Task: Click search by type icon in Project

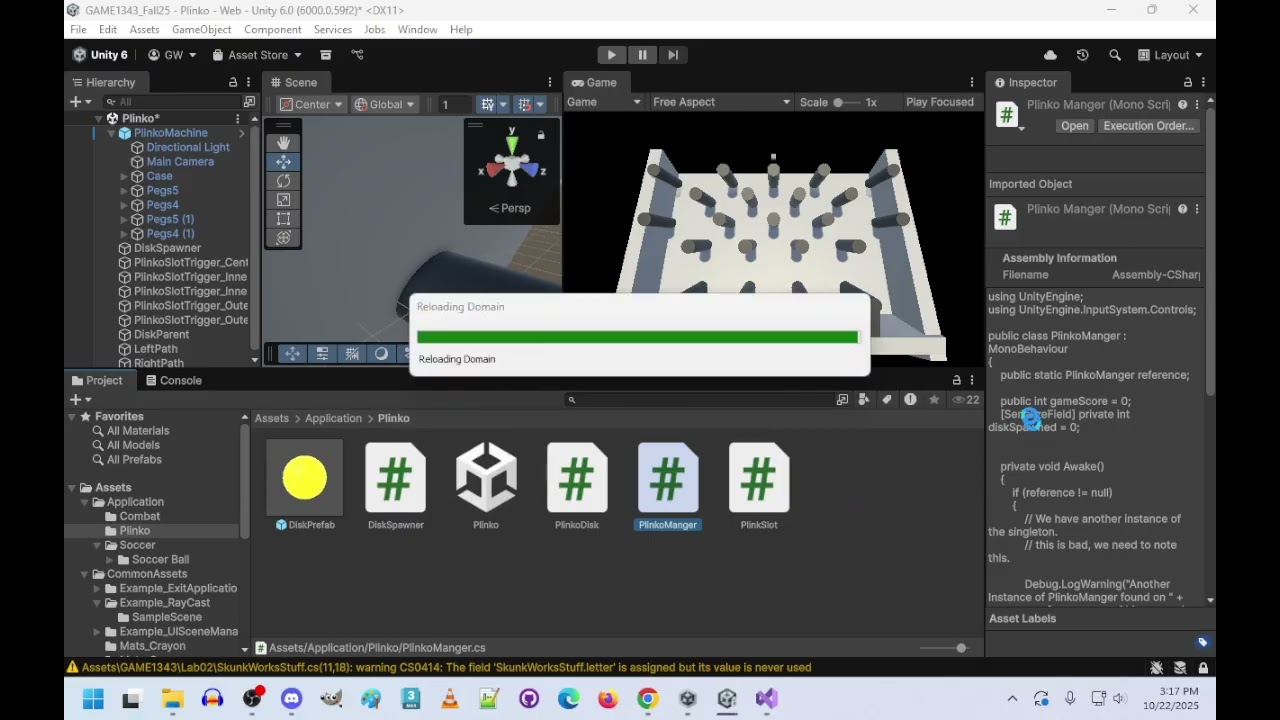Action: coord(865,399)
